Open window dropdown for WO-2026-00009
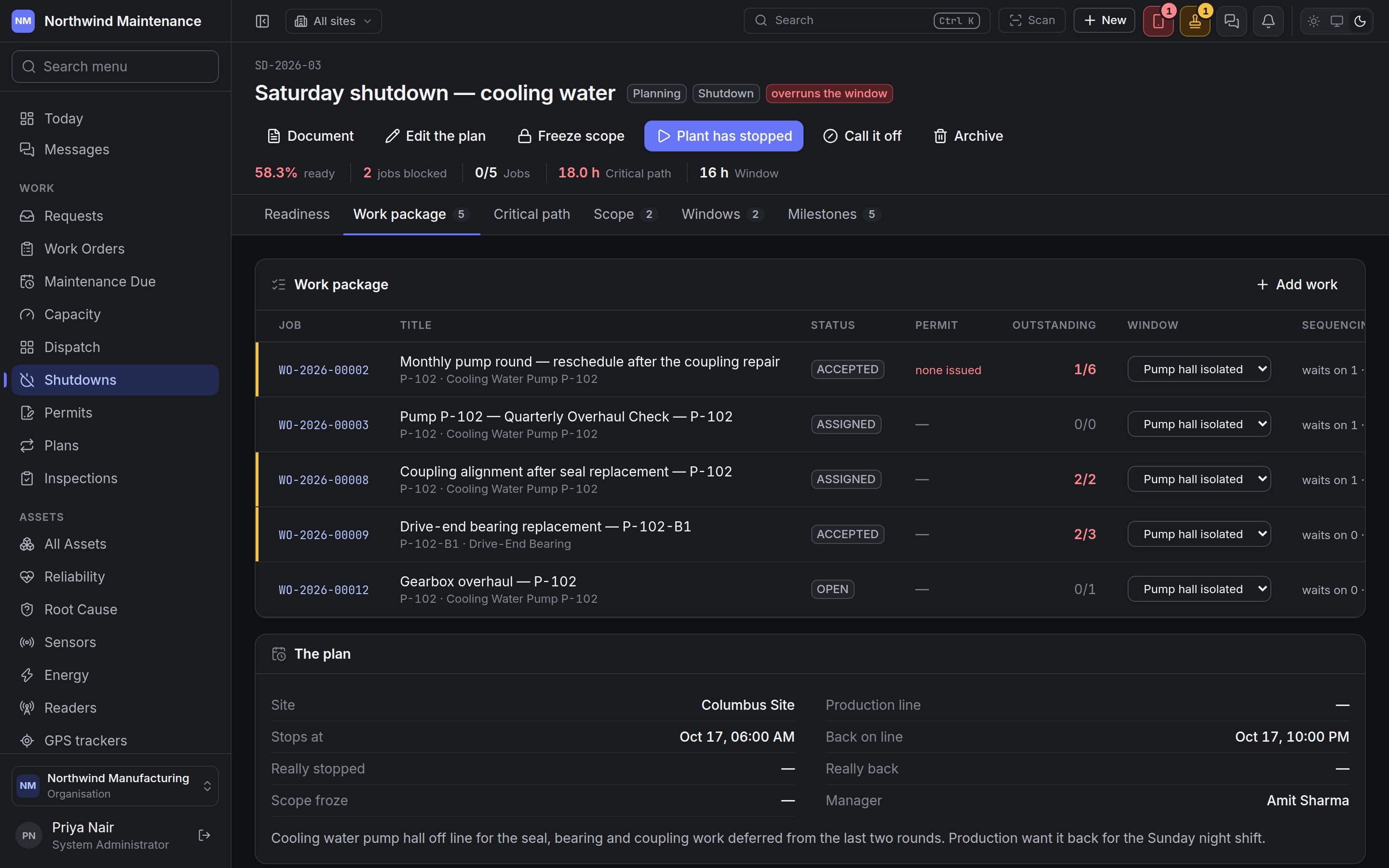1389x868 pixels. pos(1199,534)
